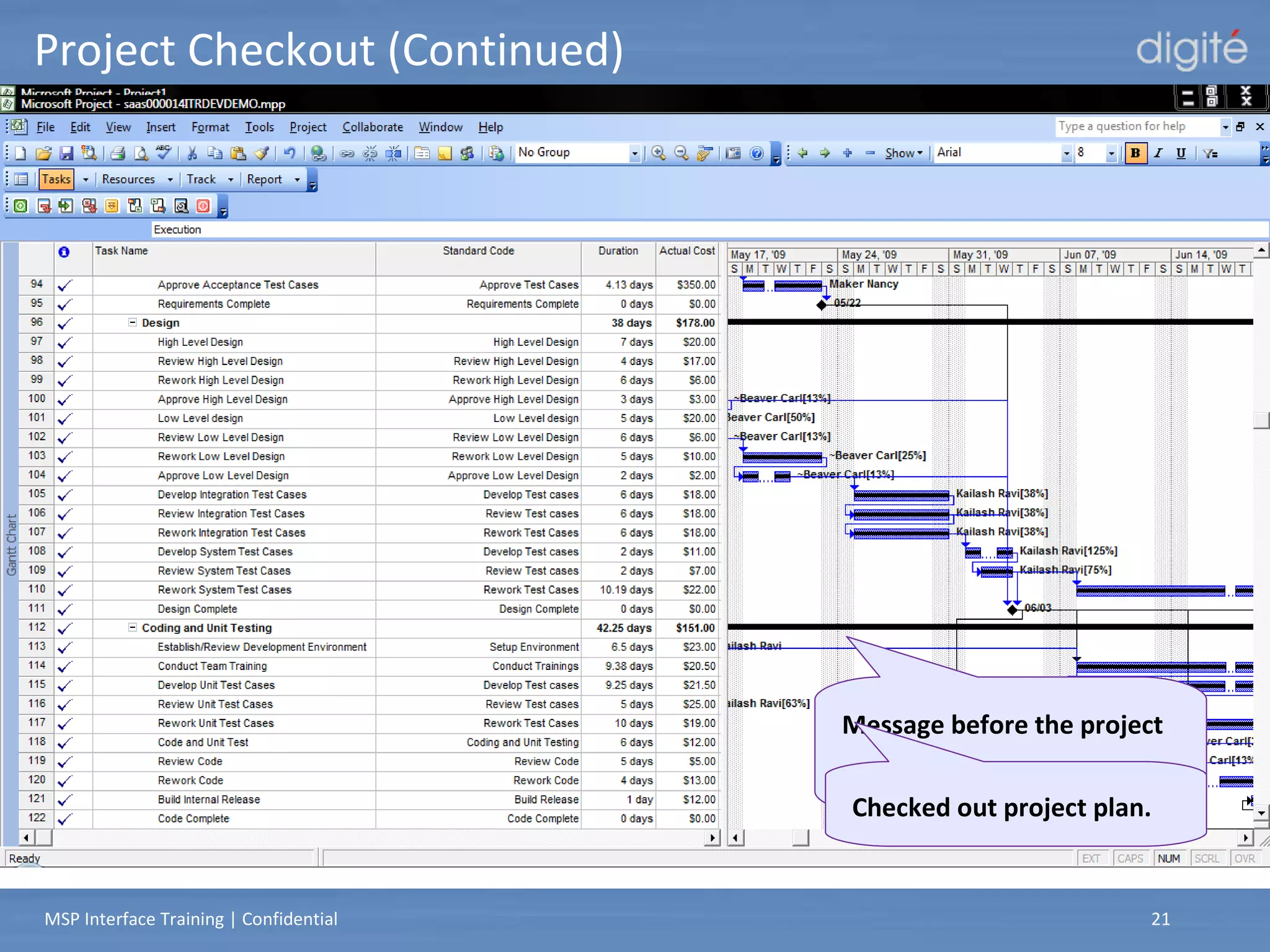Click the Gantt chart vertical scrollbar thumb
Screen dimensions: 1270x952
click(1261, 420)
